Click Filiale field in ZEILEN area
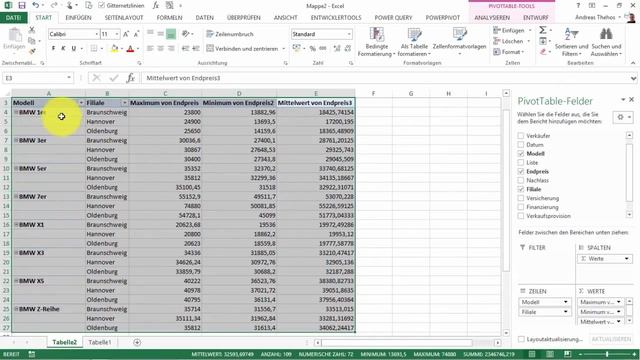The height and width of the screenshot is (360, 640). coord(544,312)
